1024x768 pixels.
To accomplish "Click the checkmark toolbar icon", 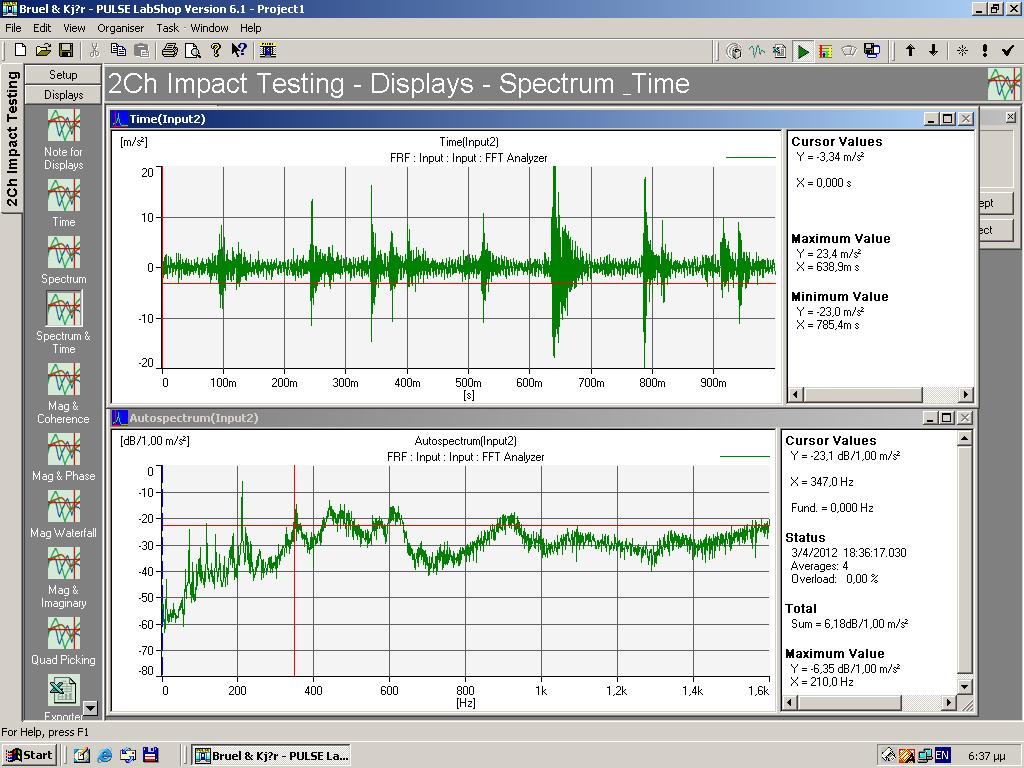I will pos(1008,50).
